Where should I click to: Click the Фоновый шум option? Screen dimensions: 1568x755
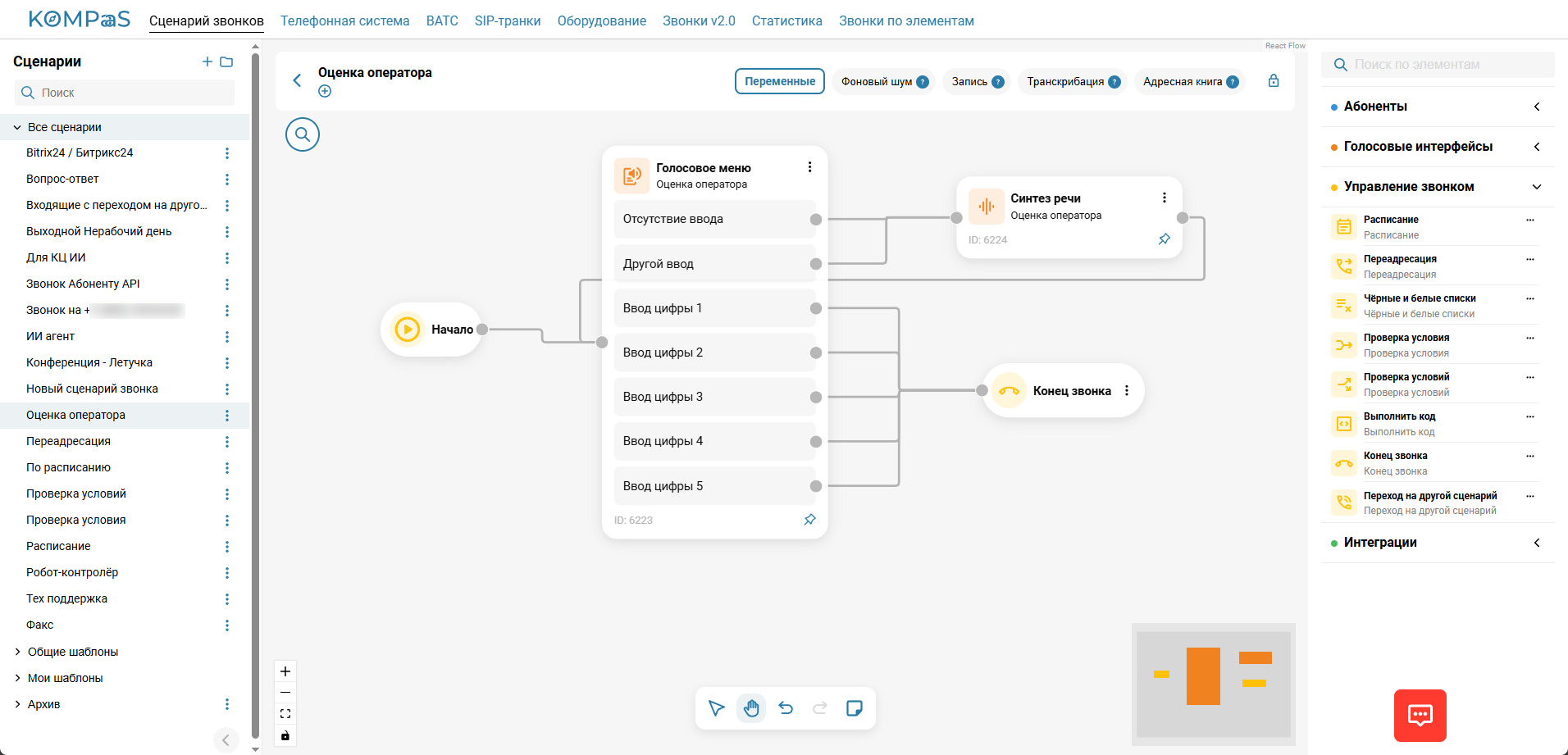[884, 81]
